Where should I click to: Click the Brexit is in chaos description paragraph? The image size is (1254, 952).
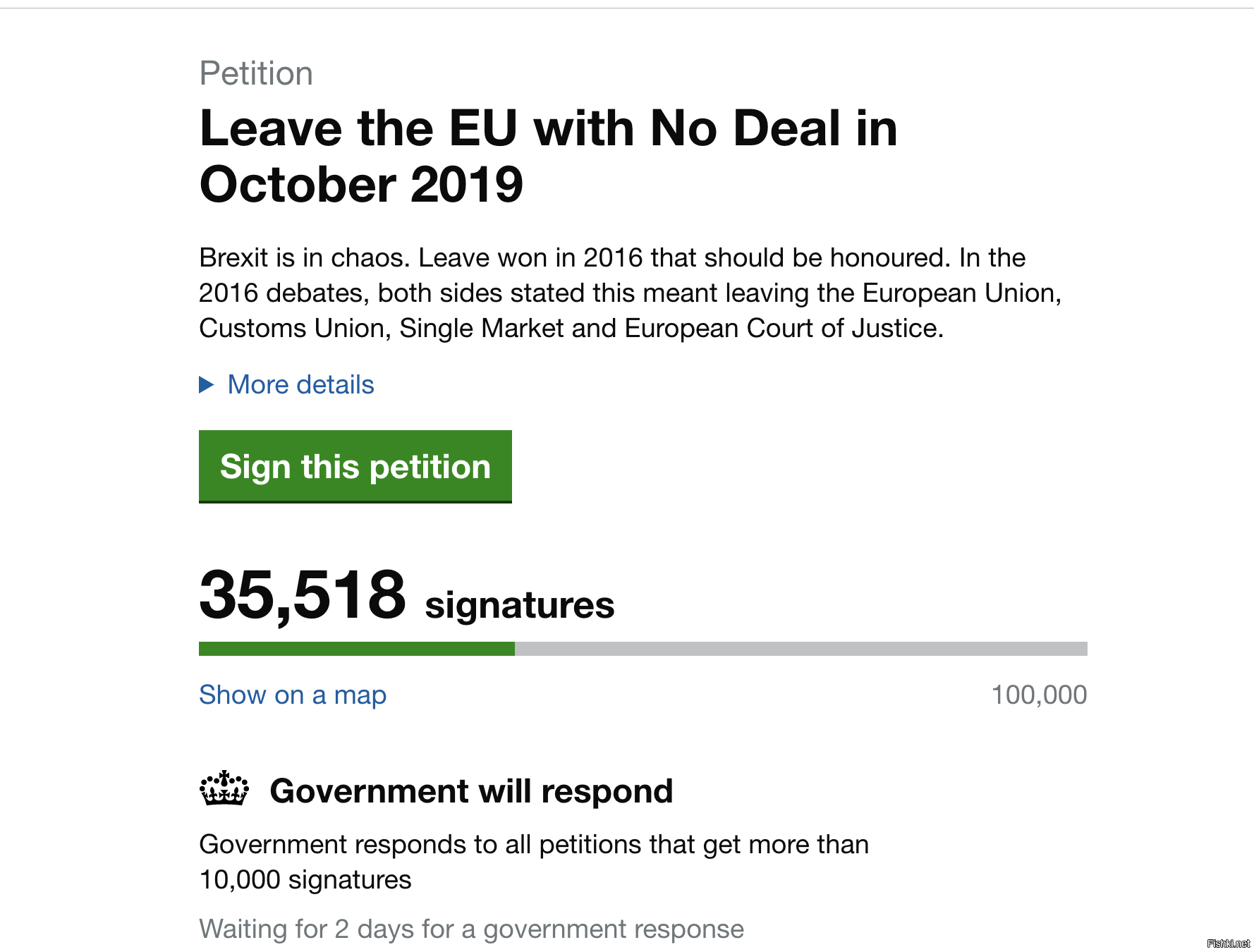click(x=630, y=293)
